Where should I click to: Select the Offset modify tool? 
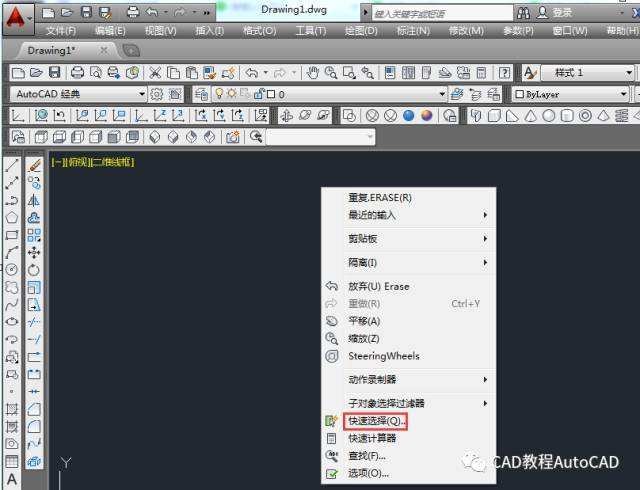pyautogui.click(x=34, y=217)
